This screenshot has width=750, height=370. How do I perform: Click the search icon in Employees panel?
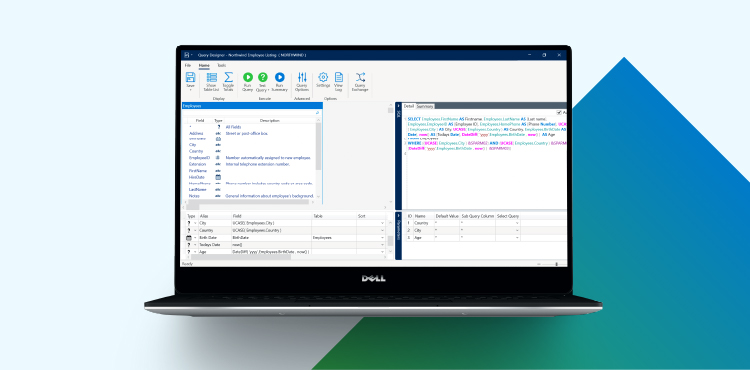point(318,113)
